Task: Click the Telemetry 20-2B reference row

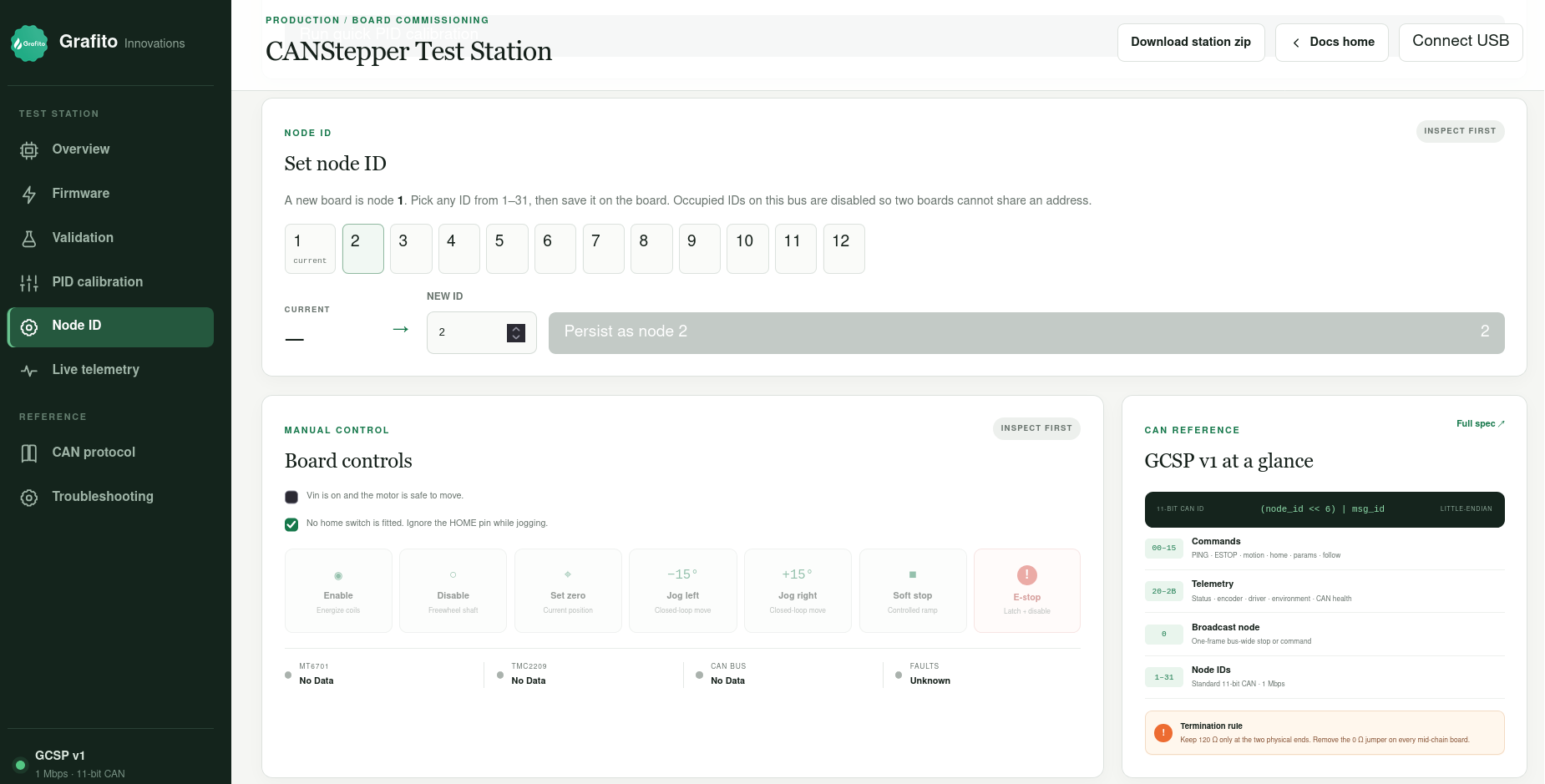Action: click(1325, 591)
